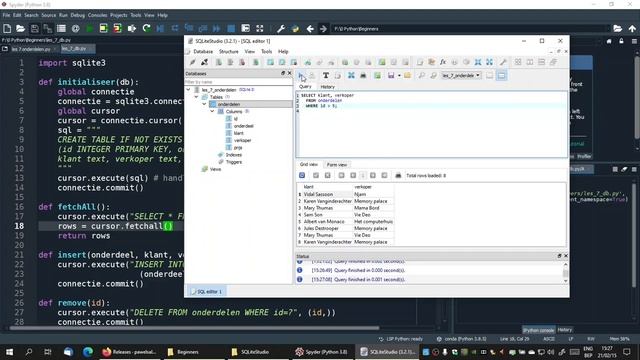This screenshot has height=360, width=640.
Task: Click Spyder's Python path manager icon
Action: (x=296, y=29)
